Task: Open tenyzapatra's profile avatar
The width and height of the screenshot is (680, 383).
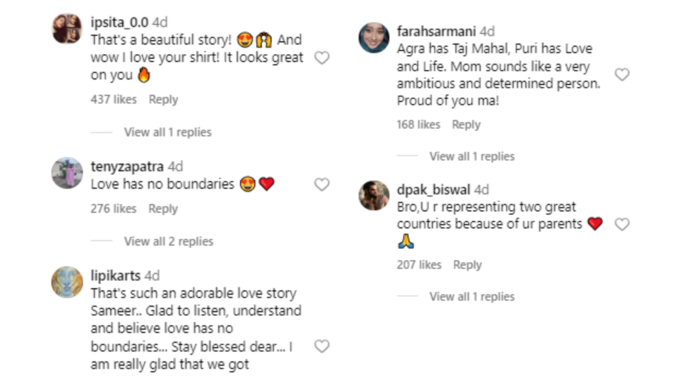Action: (67, 173)
